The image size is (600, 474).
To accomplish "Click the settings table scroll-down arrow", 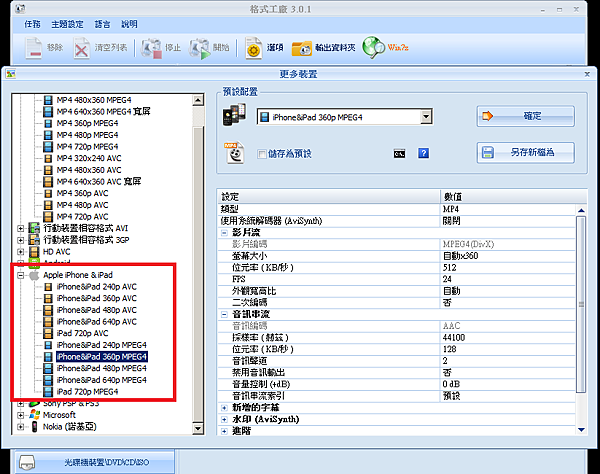I will [581, 430].
